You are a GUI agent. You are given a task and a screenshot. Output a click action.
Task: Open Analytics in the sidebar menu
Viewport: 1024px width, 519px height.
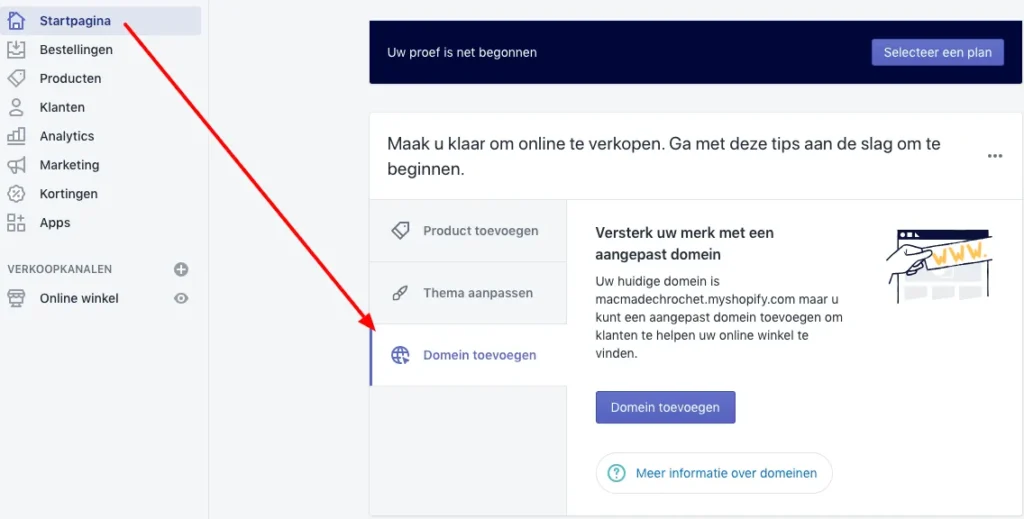coord(67,136)
